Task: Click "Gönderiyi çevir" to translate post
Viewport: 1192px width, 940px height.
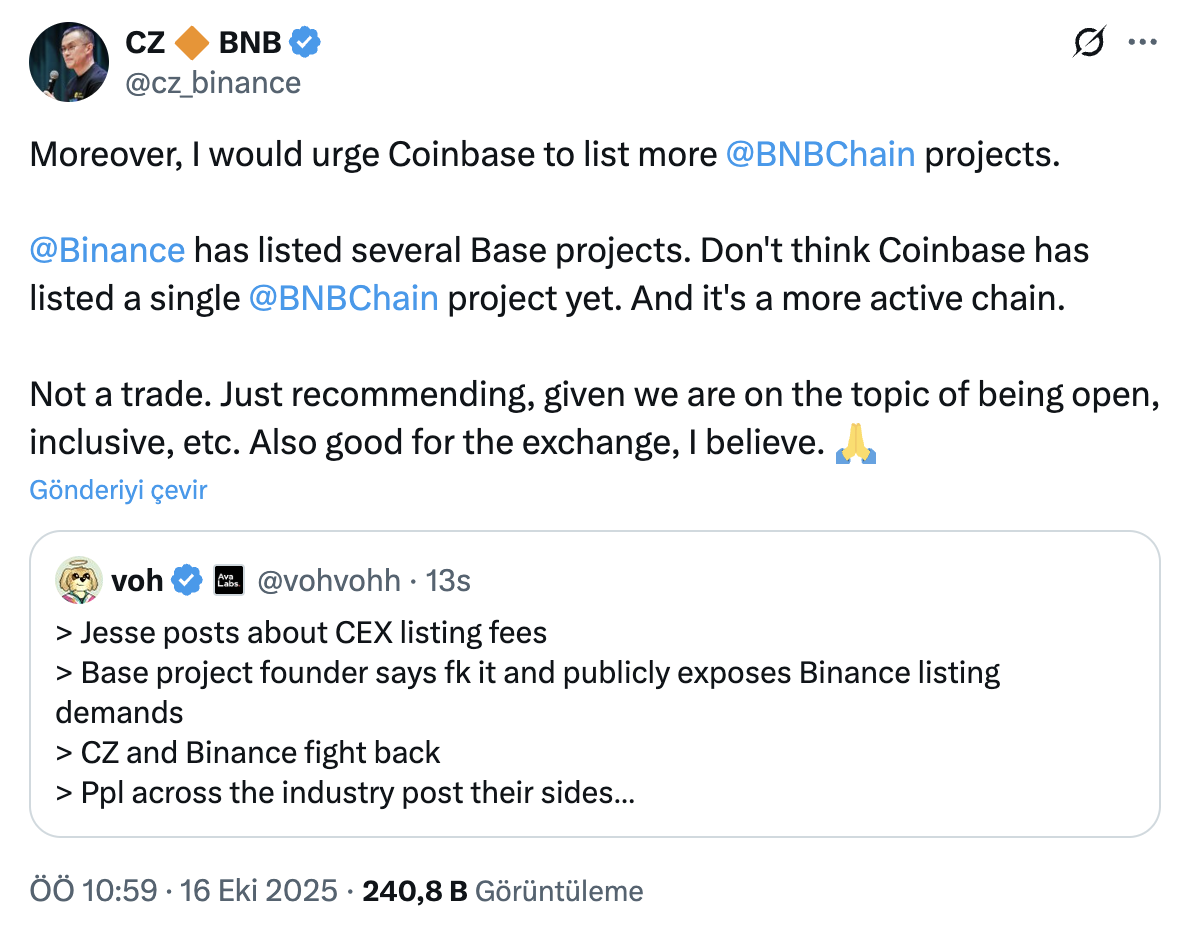Action: [x=118, y=490]
